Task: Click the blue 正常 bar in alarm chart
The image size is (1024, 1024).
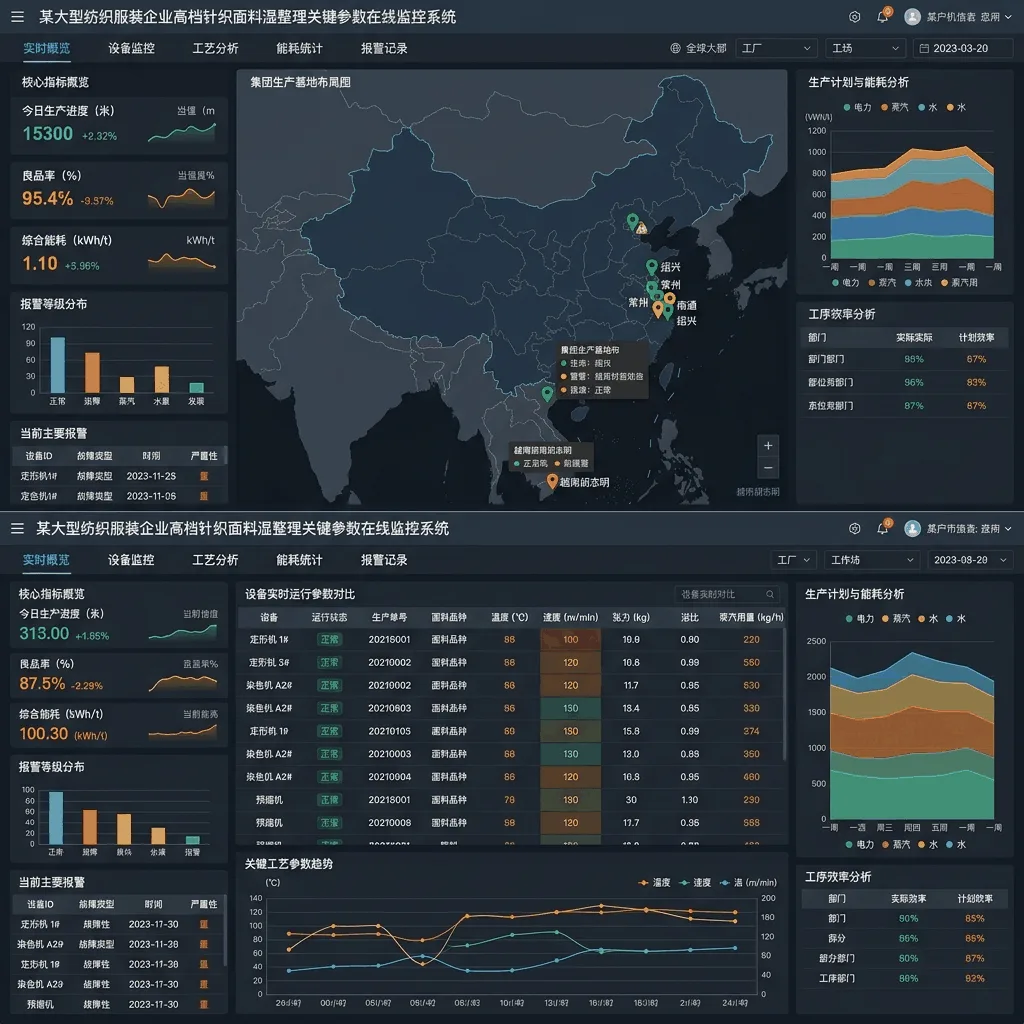Action: pos(58,364)
